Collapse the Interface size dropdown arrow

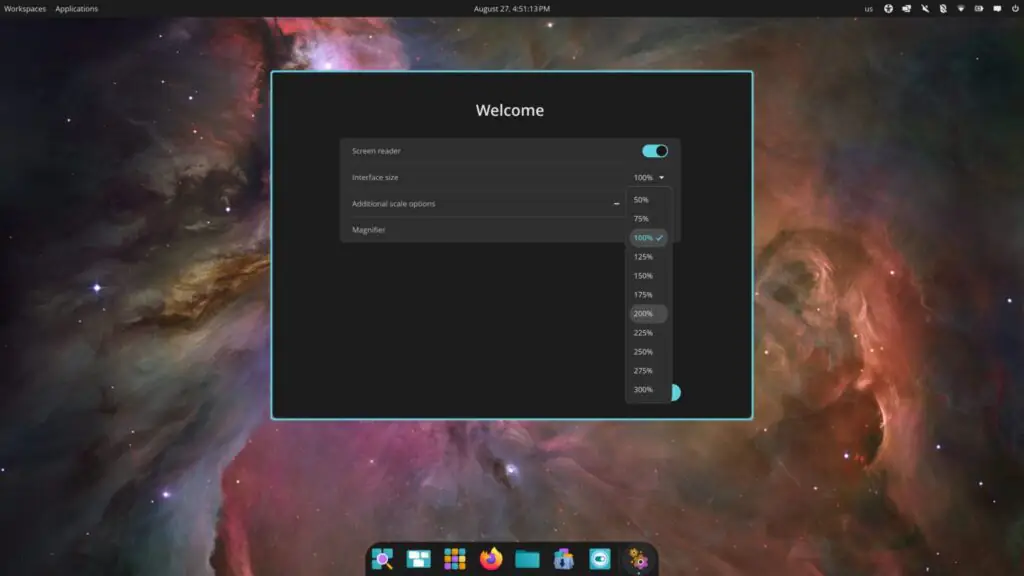coord(662,178)
